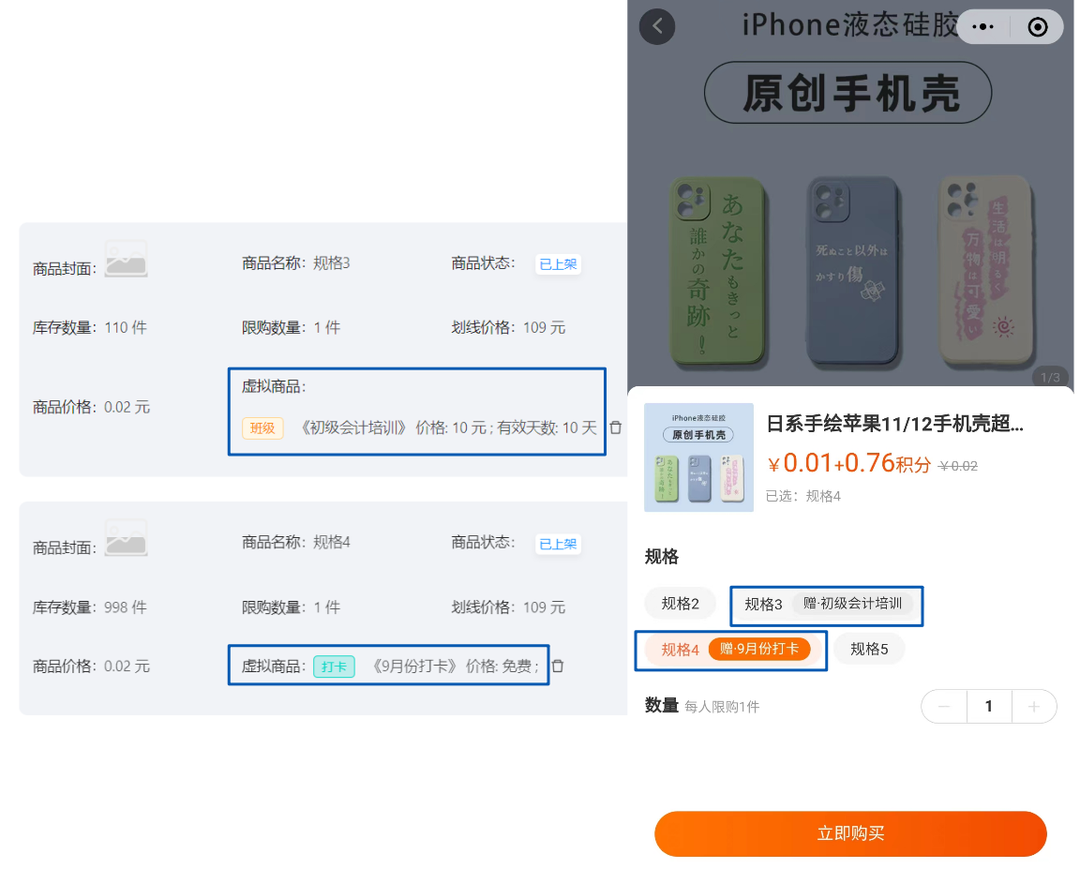Click the quantity number input field
The width and height of the screenshot is (1080, 869).
989,706
